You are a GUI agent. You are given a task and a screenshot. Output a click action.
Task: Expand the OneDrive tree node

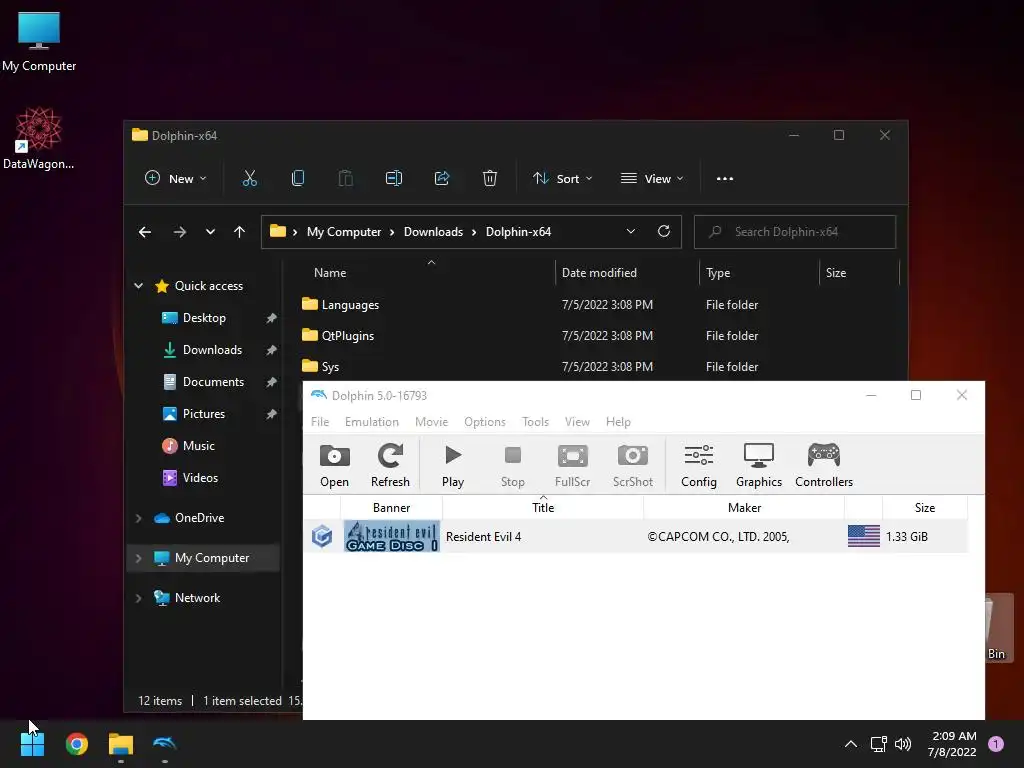click(x=138, y=518)
